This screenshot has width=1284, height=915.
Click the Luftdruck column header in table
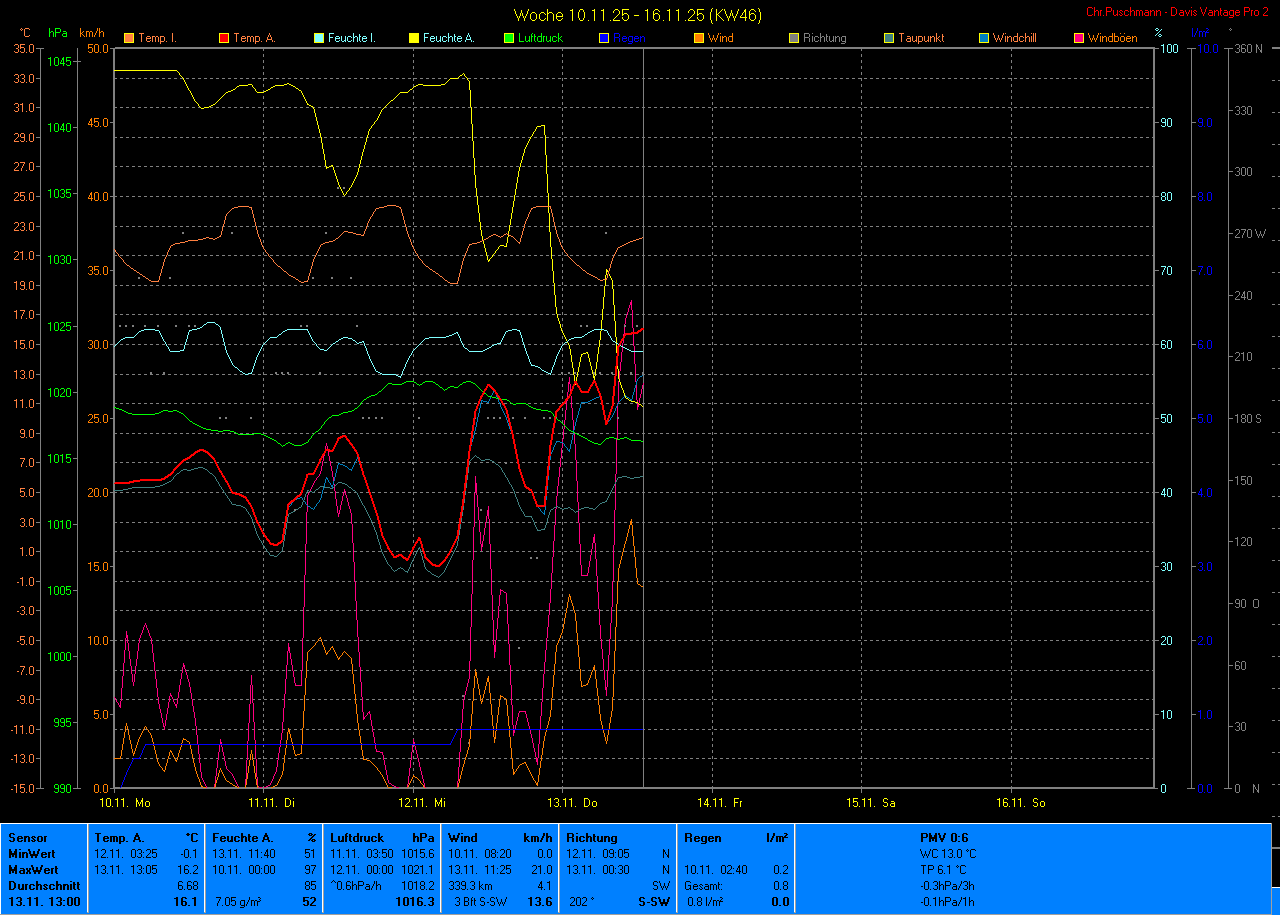pyautogui.click(x=357, y=837)
